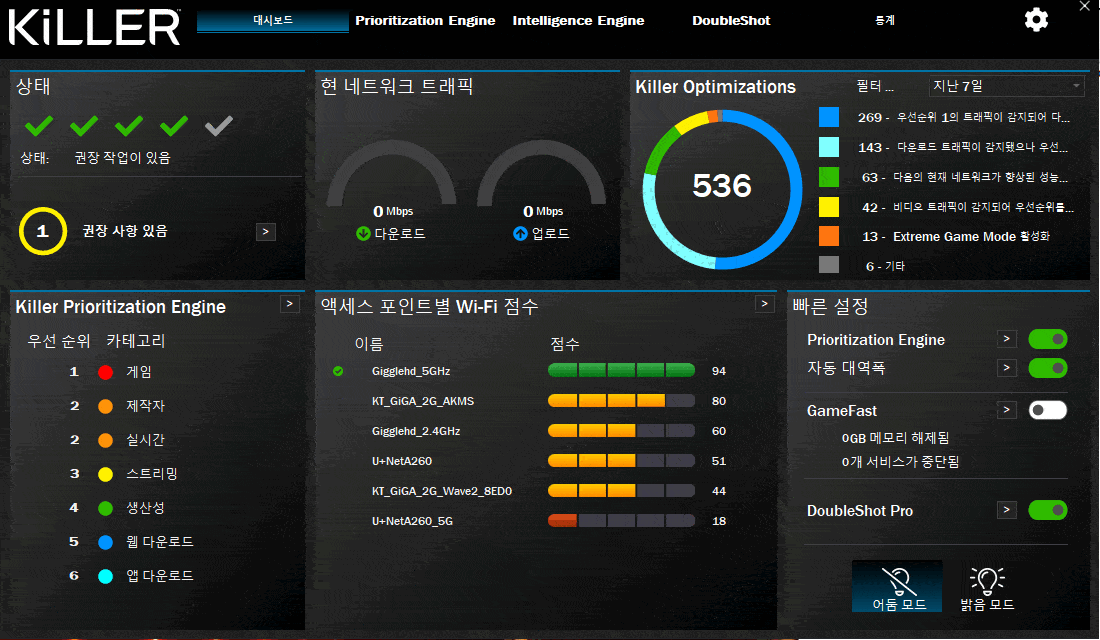Click the 0GB 메모리 해제됨 text
1100x640 pixels.
pos(895,438)
